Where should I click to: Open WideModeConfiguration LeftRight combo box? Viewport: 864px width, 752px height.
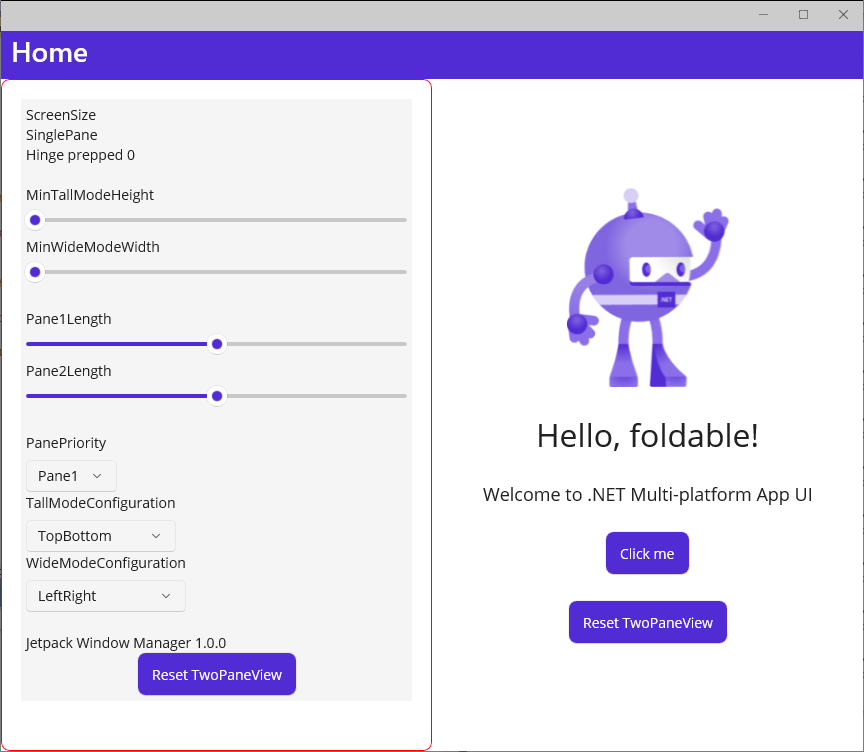coord(105,596)
